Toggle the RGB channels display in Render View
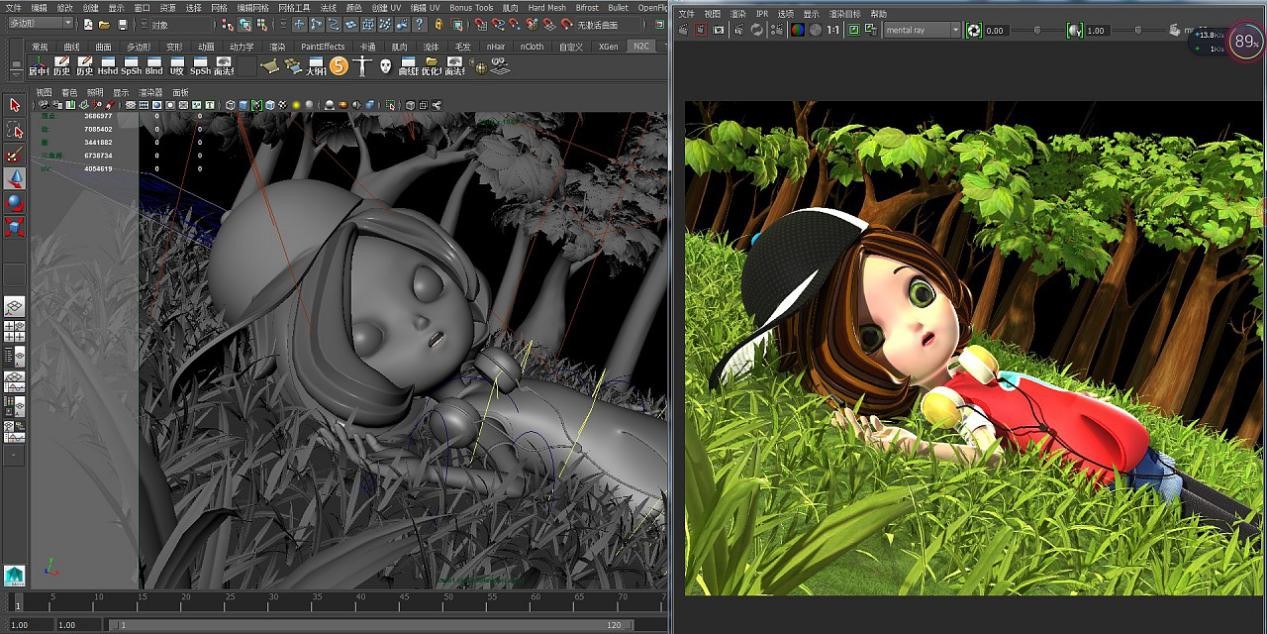This screenshot has height=634, width=1267. coord(797,30)
